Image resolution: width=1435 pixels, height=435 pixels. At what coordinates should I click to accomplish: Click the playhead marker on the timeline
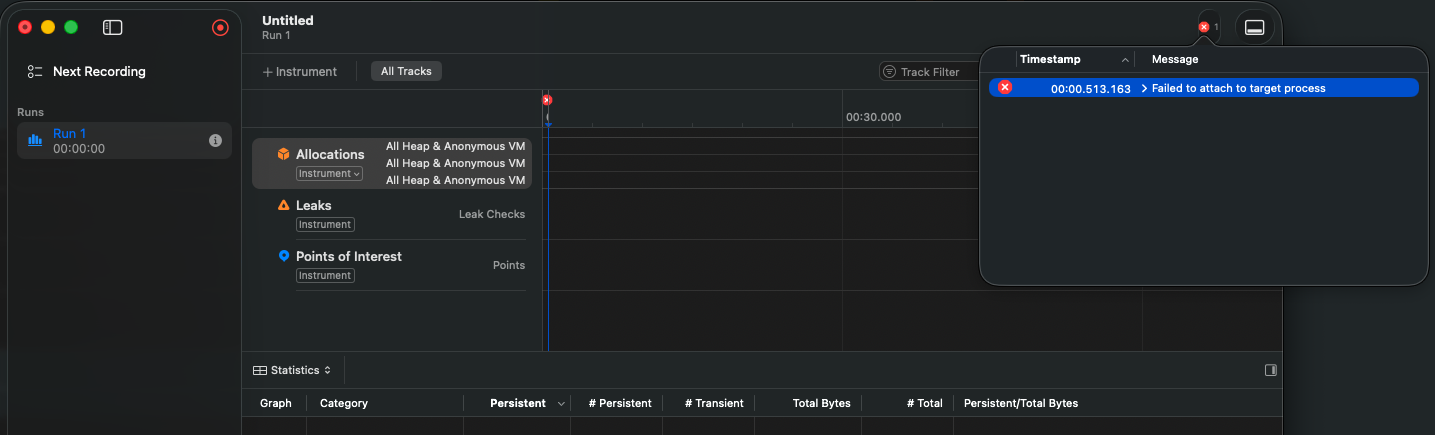coord(547,101)
